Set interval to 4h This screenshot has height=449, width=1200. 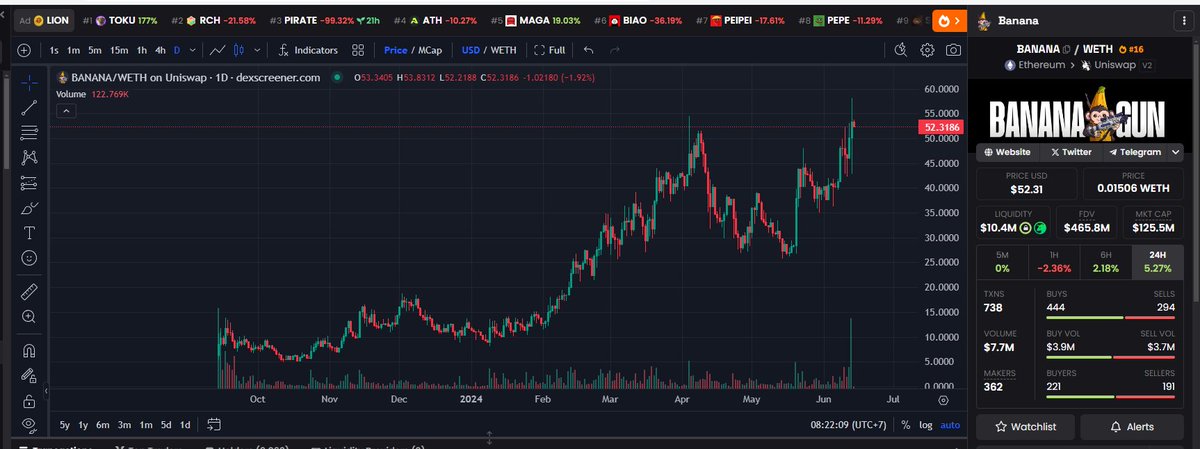[161, 50]
